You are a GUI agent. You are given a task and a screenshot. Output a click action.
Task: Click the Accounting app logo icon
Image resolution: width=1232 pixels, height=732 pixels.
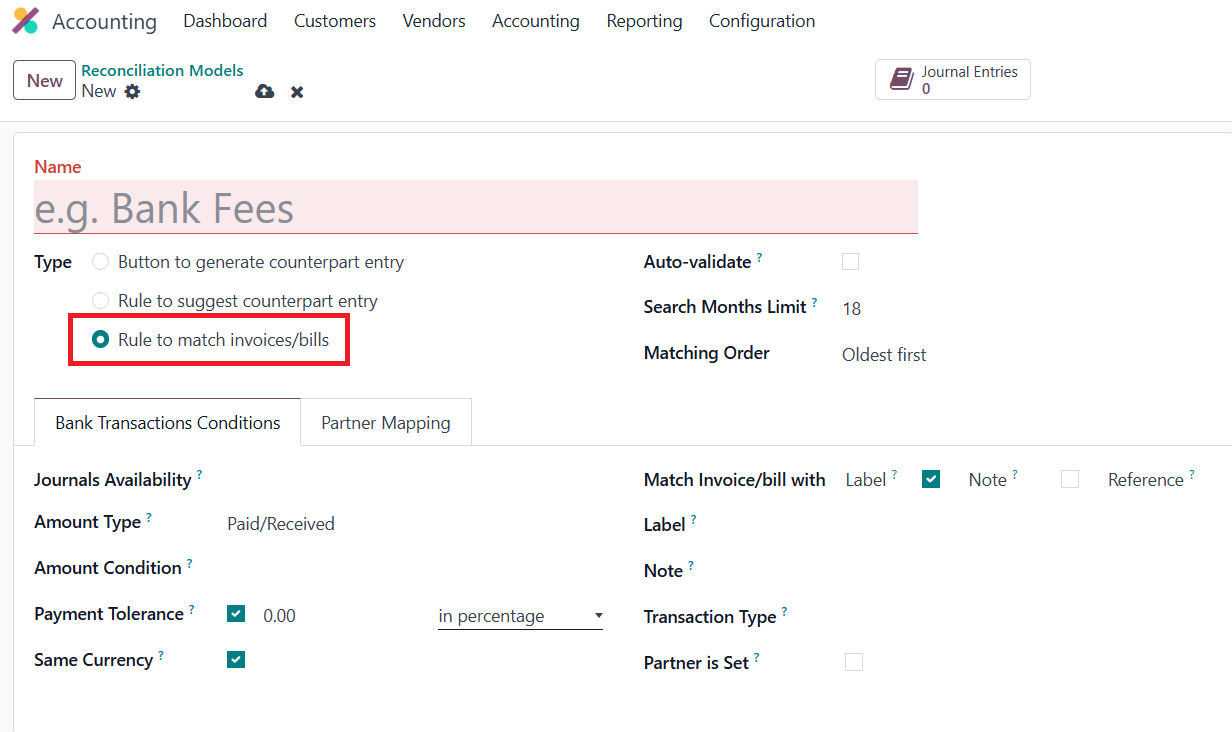coord(26,21)
